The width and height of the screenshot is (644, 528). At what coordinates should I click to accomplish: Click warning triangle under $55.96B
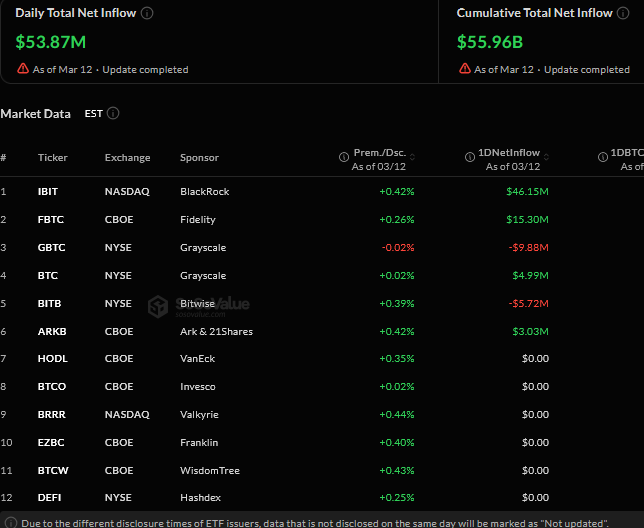point(465,69)
